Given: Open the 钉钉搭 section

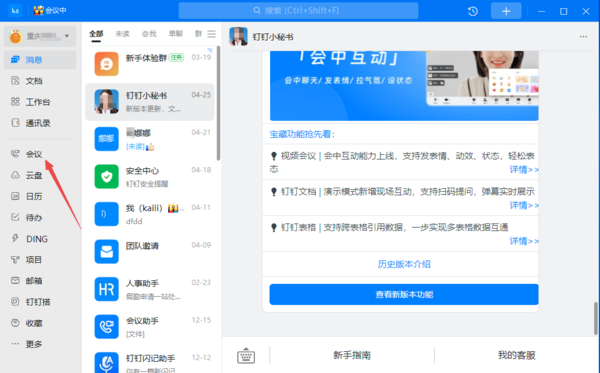Looking at the screenshot, I should point(39,302).
